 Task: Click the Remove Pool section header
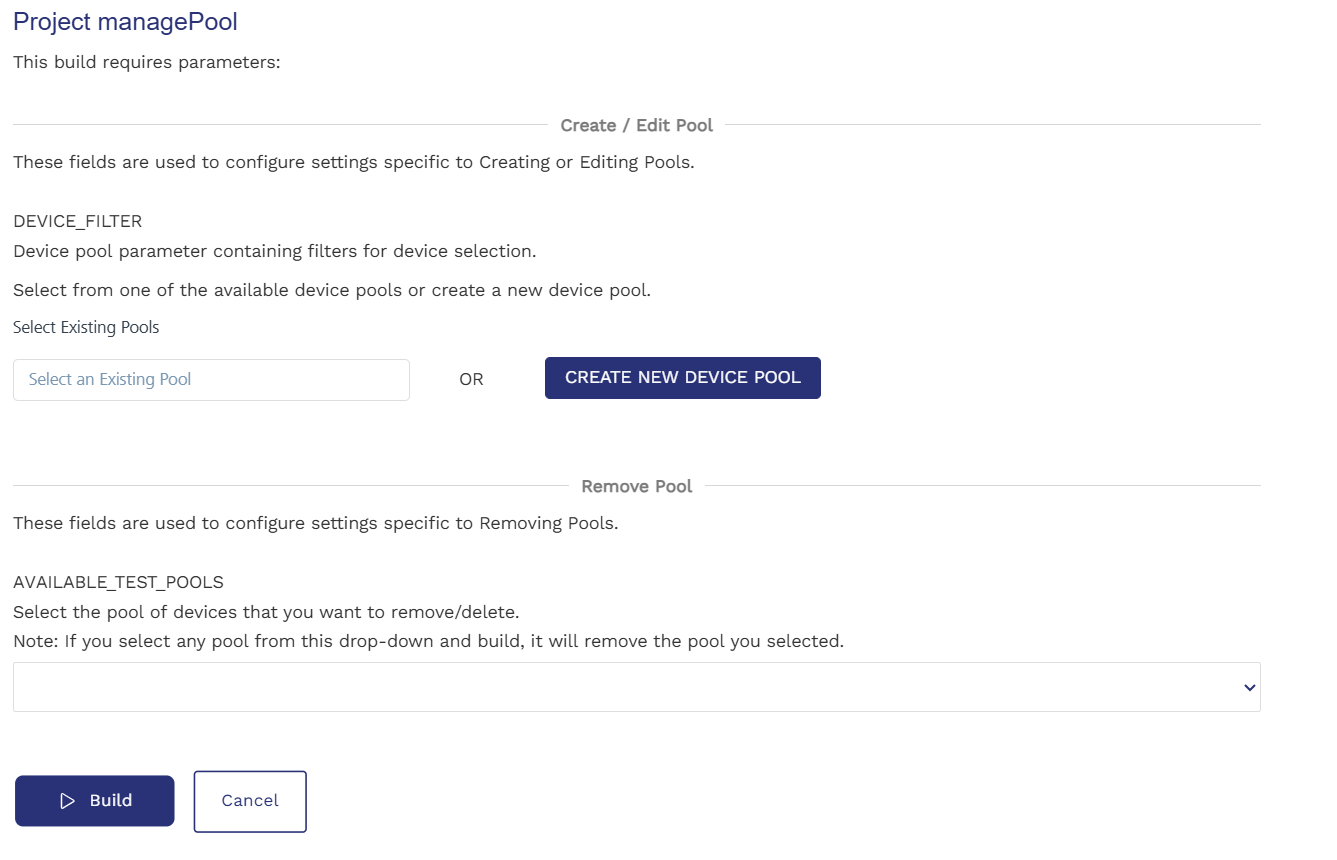(x=637, y=486)
